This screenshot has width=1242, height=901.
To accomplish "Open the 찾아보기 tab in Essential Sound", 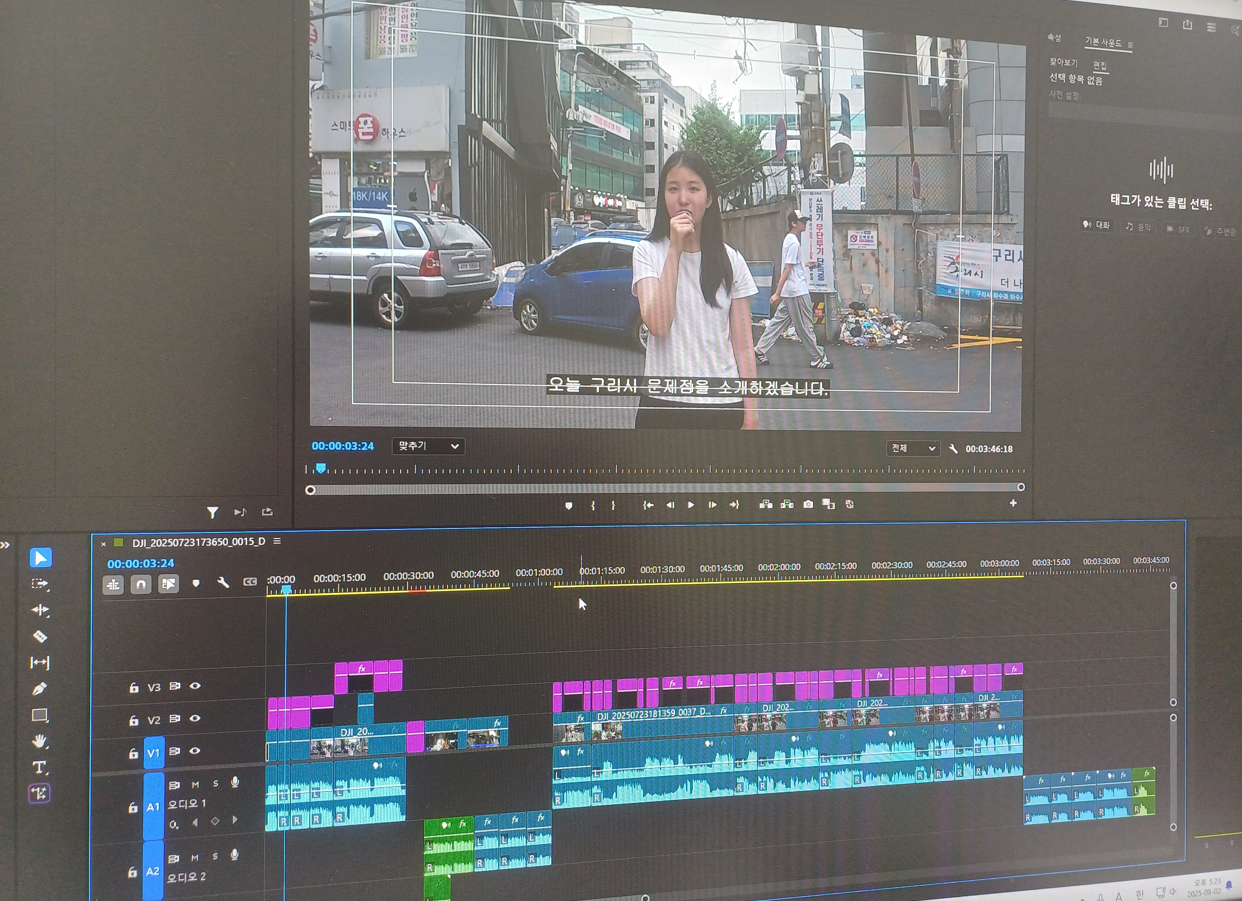I will point(1063,63).
